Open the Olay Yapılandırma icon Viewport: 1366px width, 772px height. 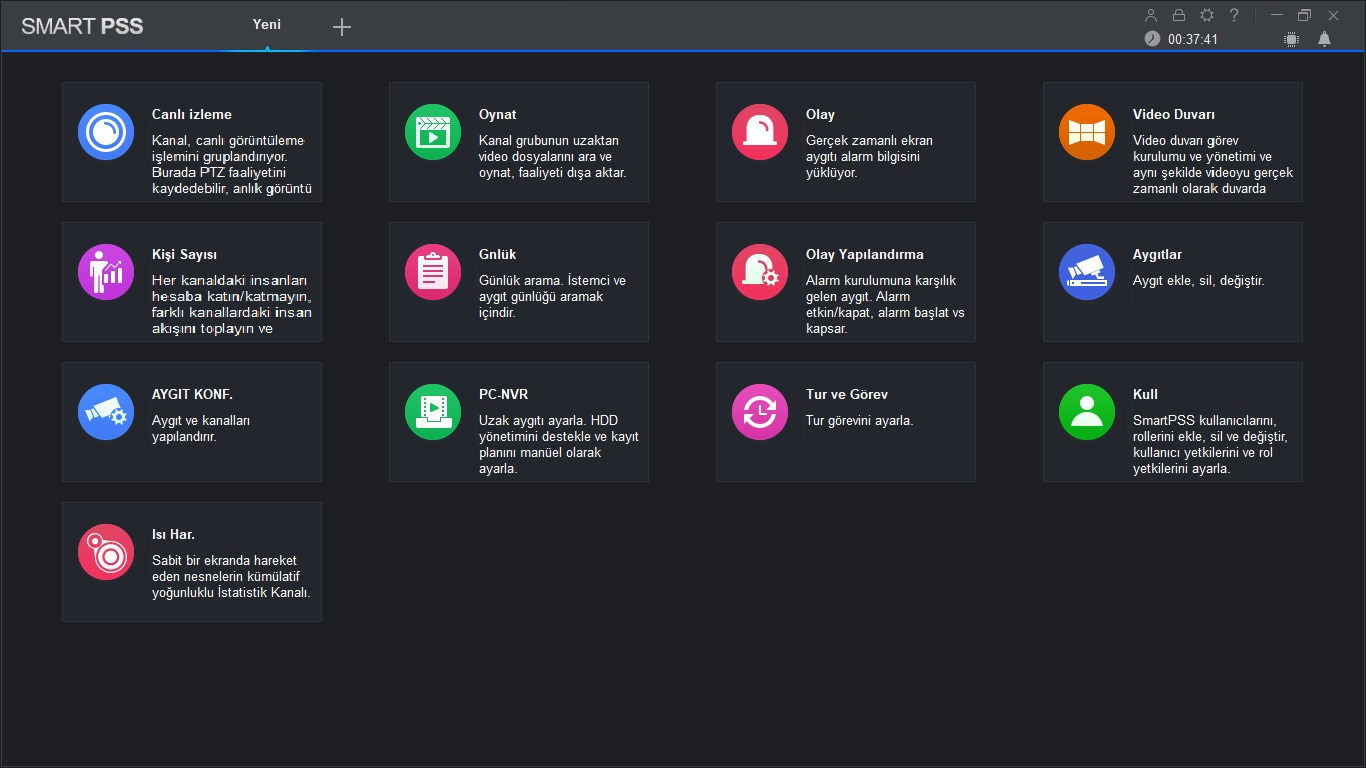coord(760,272)
